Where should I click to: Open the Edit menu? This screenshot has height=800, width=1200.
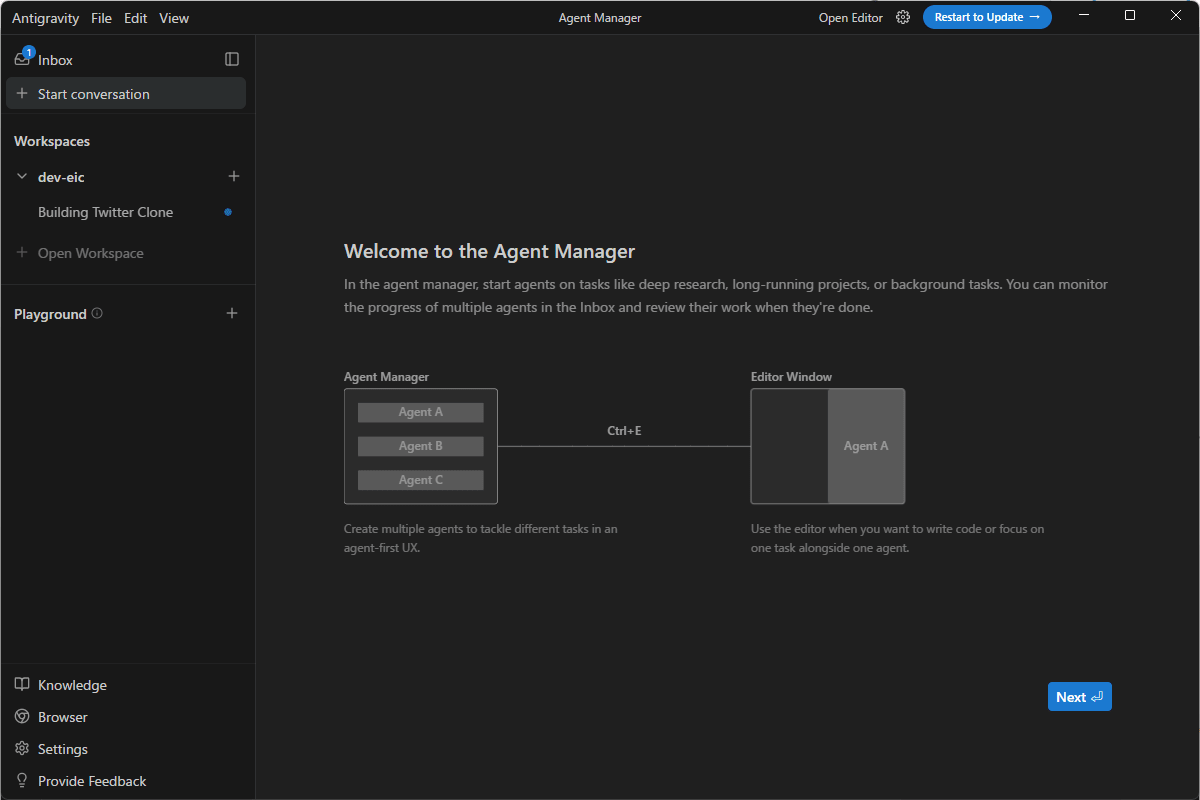click(x=135, y=17)
